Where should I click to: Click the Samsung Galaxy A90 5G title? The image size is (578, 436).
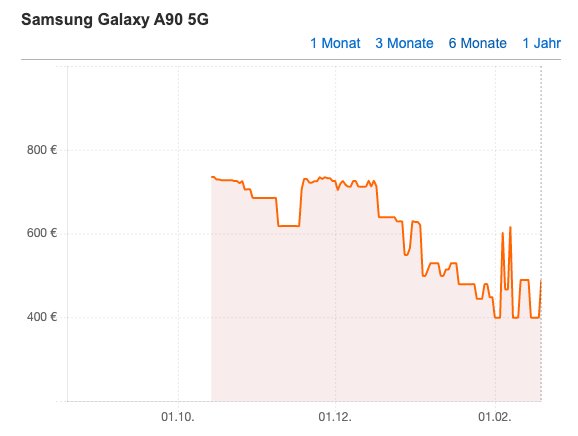coord(115,20)
